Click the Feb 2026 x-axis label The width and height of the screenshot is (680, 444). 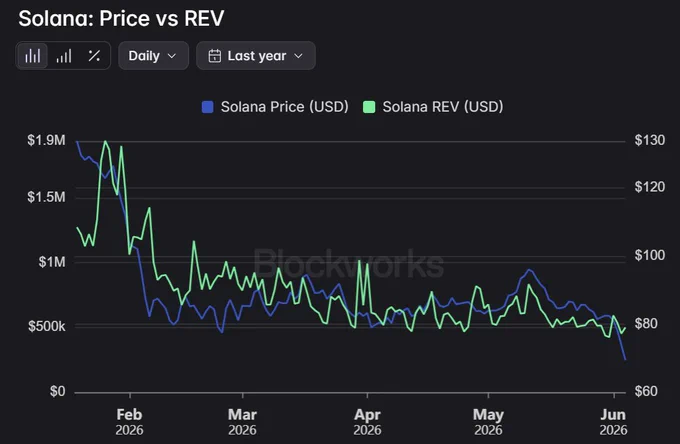point(129,422)
